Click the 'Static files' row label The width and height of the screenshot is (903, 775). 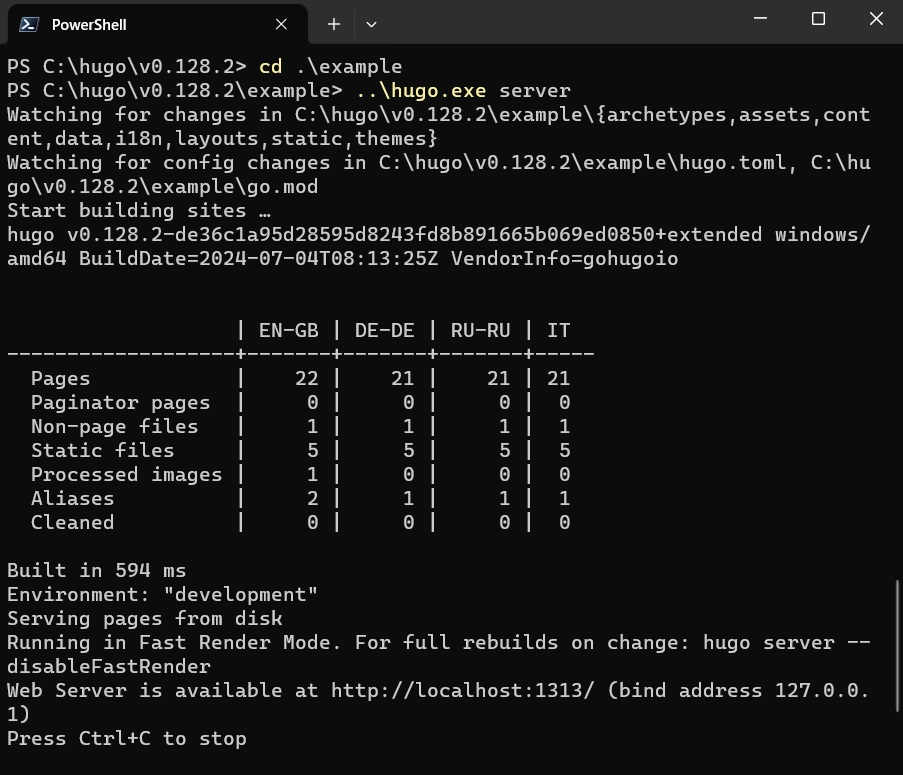pyautogui.click(x=103, y=450)
